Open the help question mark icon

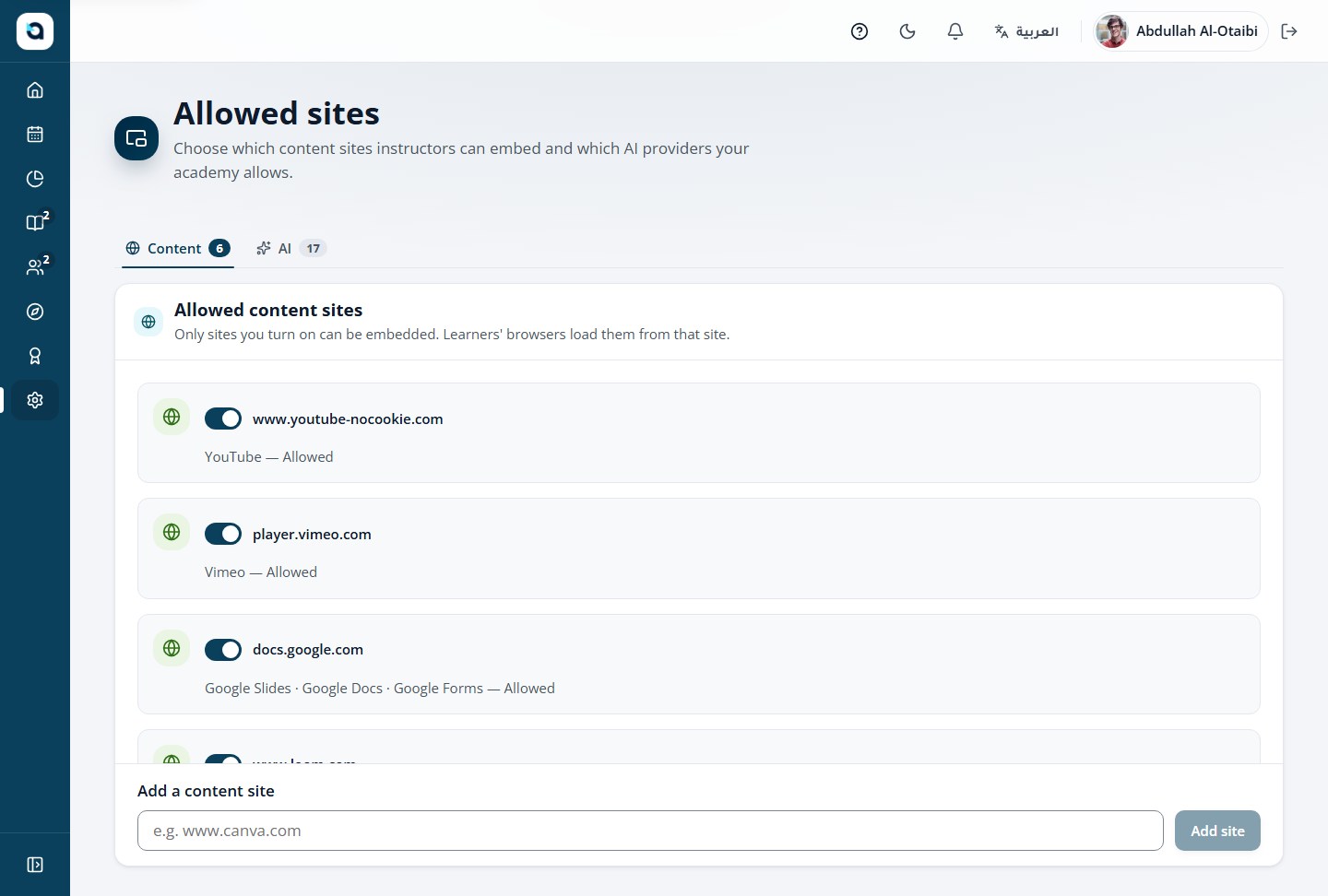[860, 31]
